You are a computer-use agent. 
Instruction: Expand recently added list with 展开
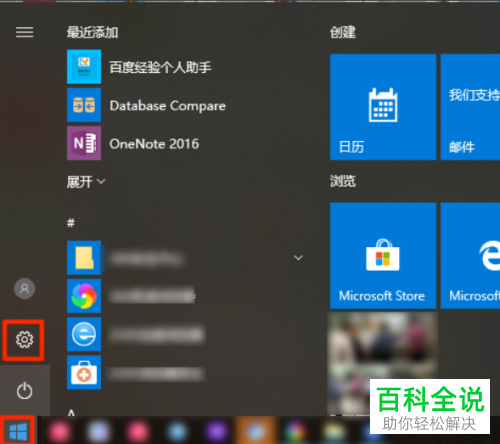click(86, 182)
